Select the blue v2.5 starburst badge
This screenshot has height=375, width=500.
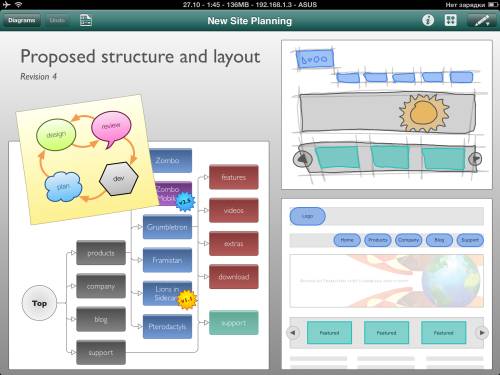[185, 202]
